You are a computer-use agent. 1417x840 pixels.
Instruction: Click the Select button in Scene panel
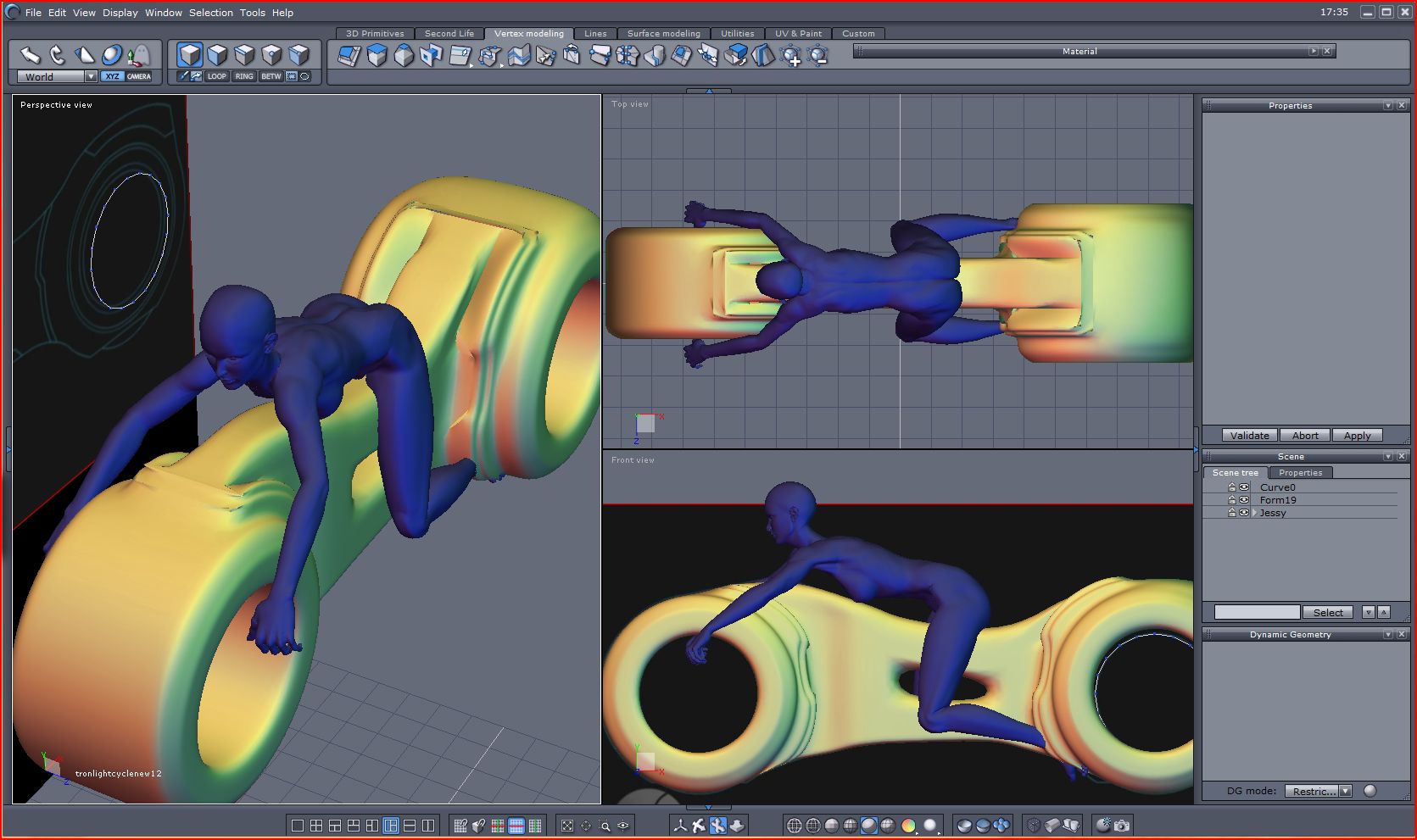pyautogui.click(x=1327, y=612)
